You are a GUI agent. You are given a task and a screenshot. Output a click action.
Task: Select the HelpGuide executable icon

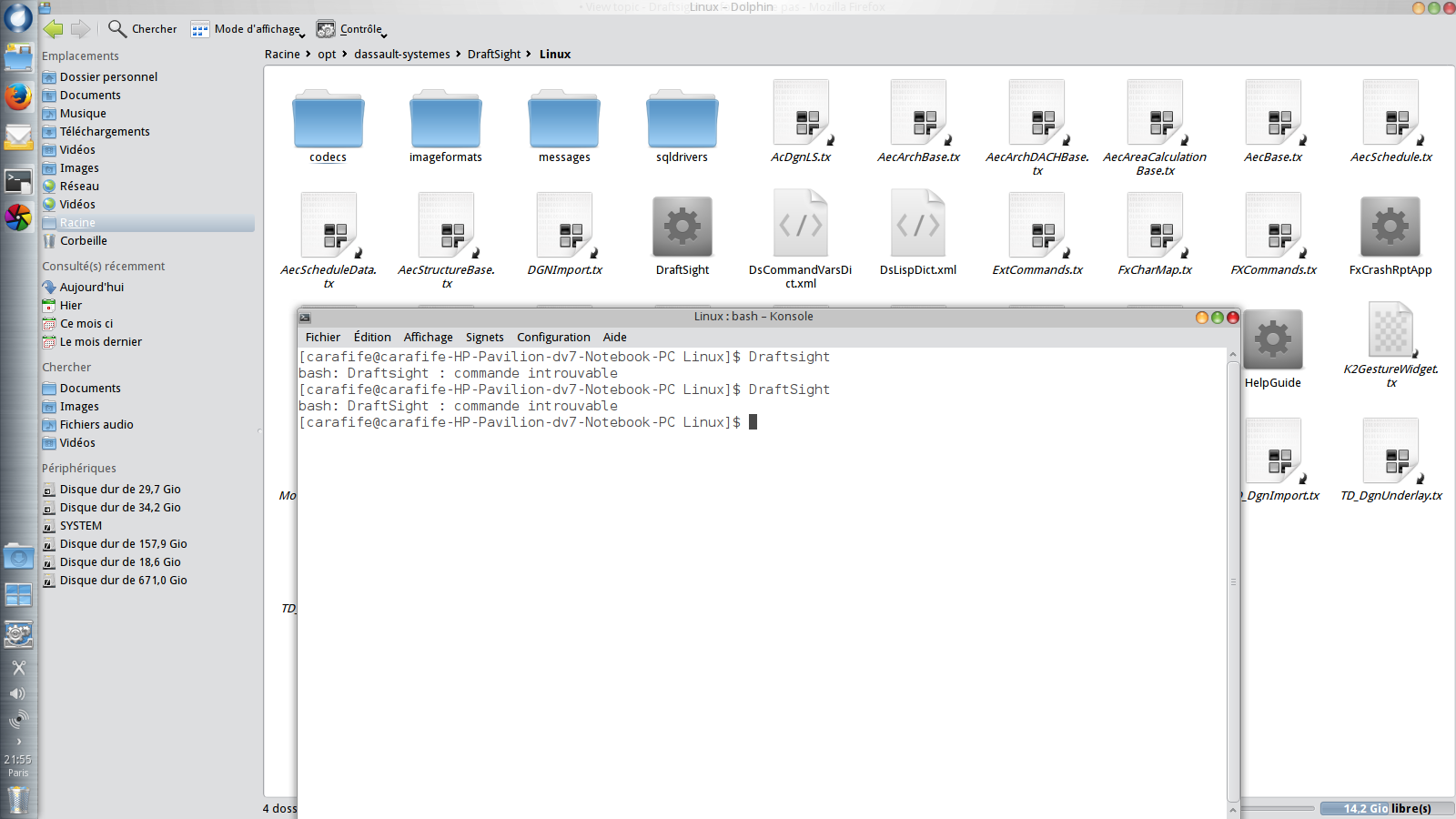[x=1273, y=339]
